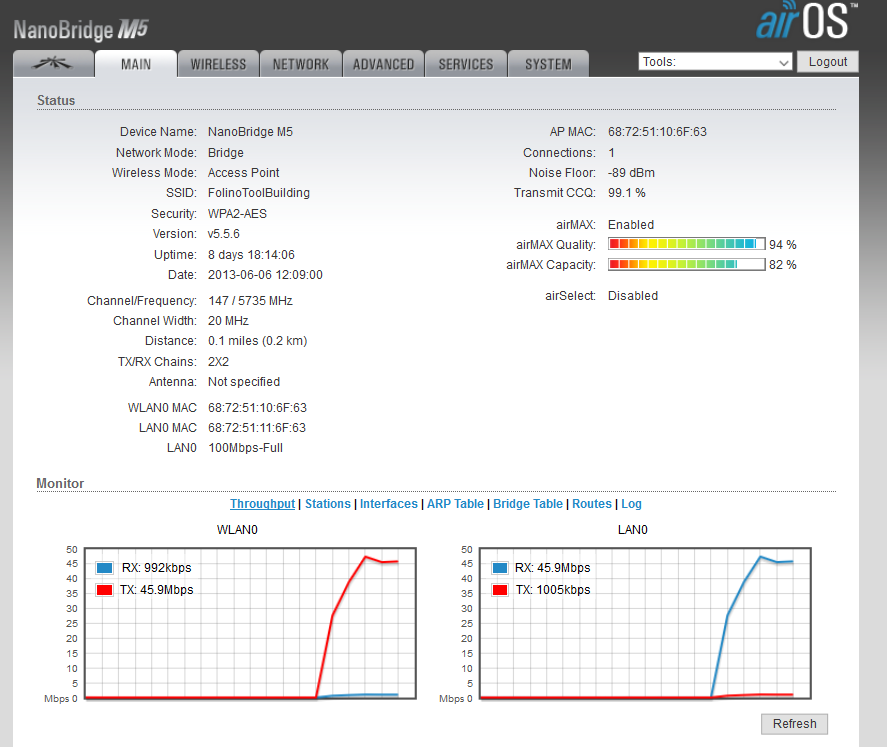Open the Bridge Table link
887x747 pixels.
527,504
